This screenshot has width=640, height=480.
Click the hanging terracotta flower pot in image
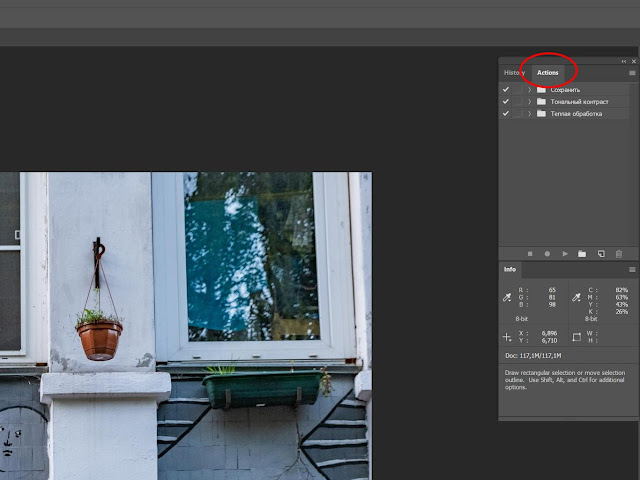(x=99, y=338)
